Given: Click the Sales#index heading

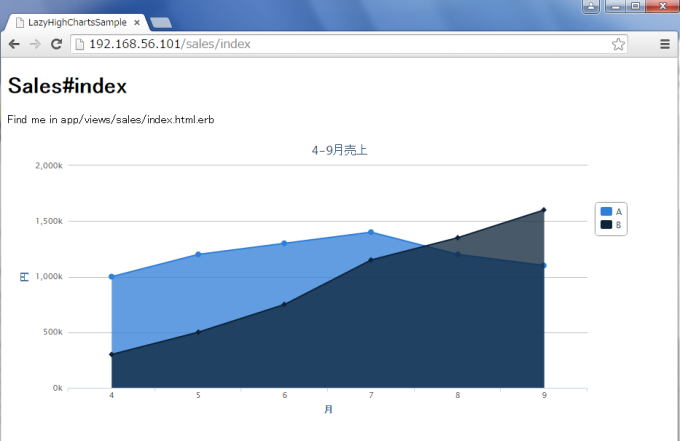Looking at the screenshot, I should point(67,86).
